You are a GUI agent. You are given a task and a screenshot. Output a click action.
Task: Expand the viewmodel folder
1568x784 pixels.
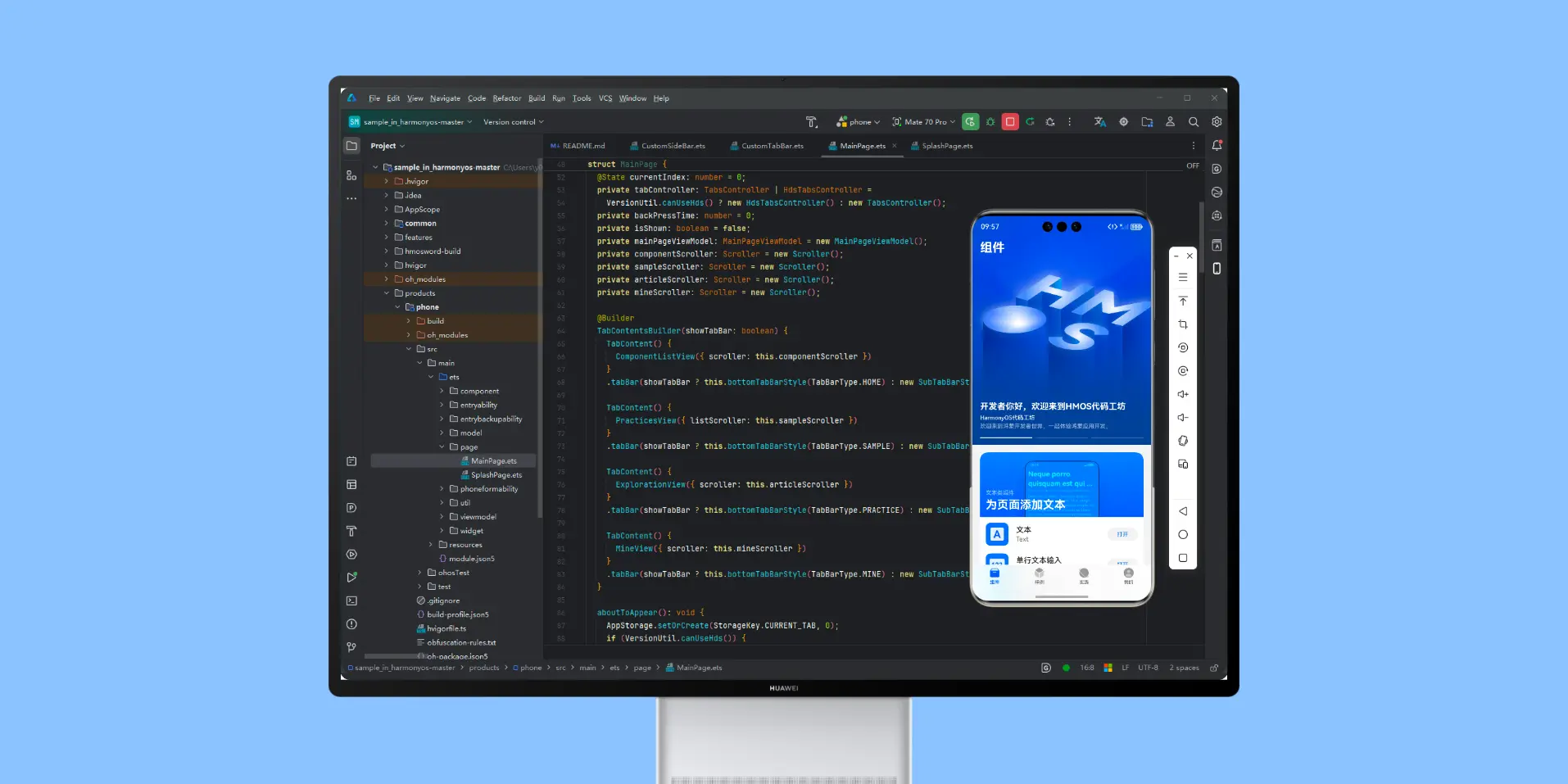tap(442, 517)
